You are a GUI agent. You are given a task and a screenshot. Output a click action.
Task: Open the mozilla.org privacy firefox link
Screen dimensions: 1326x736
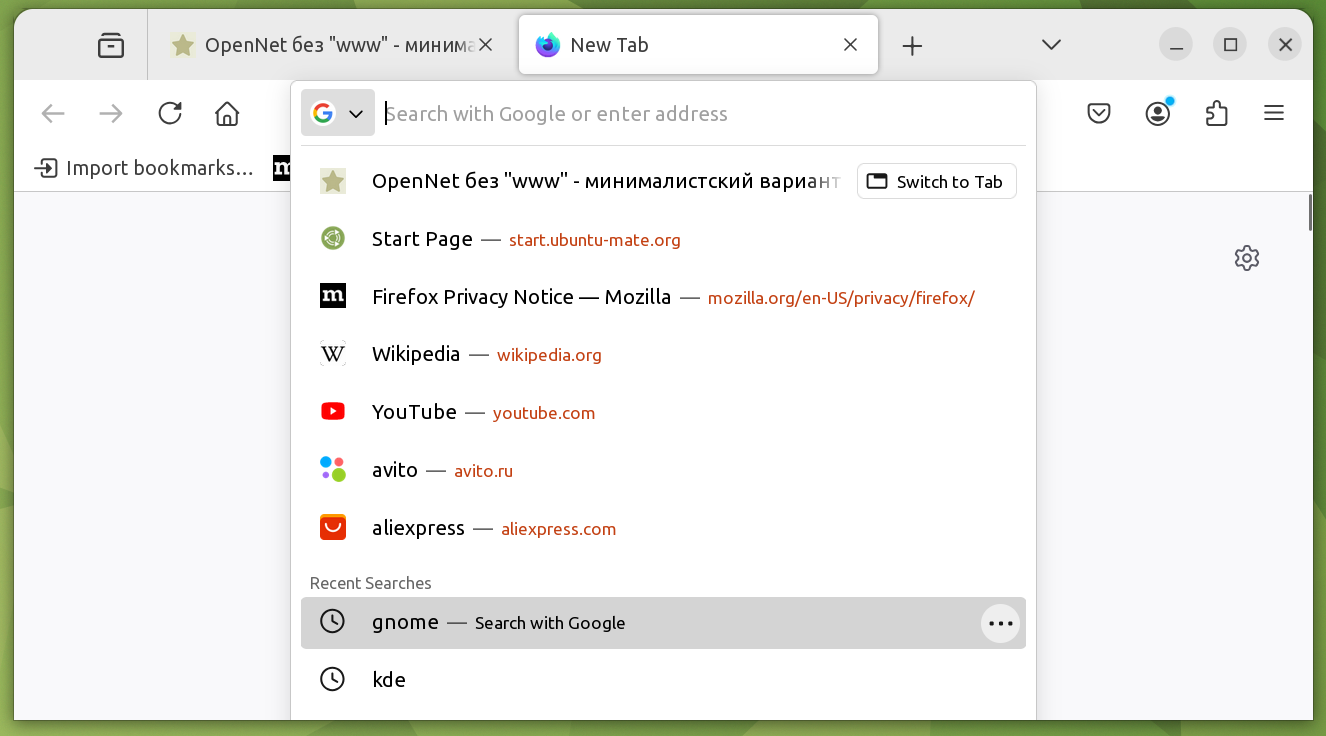(841, 298)
